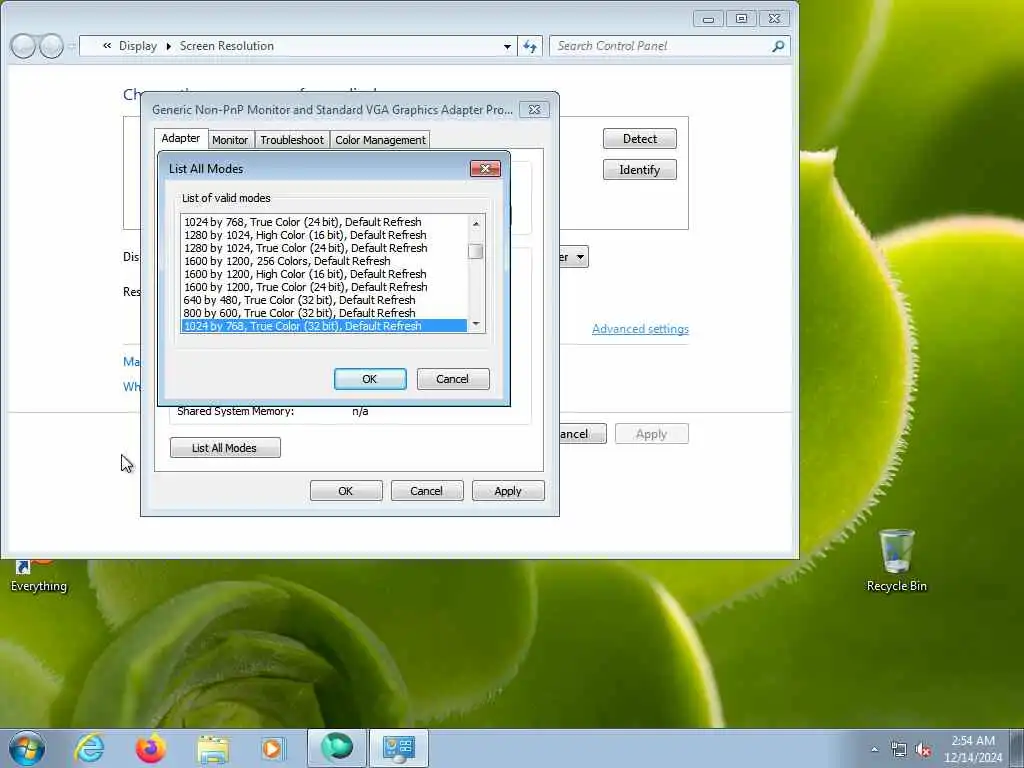The width and height of the screenshot is (1024, 768).
Task: Select 1600 by 1200, 256 Colors mode
Action: click(x=324, y=261)
